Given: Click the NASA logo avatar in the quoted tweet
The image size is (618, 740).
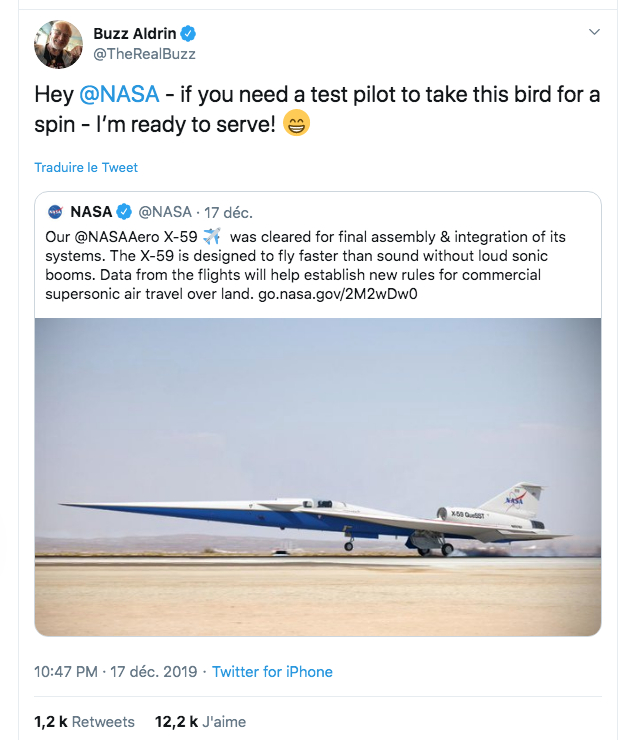Looking at the screenshot, I should 55,212.
